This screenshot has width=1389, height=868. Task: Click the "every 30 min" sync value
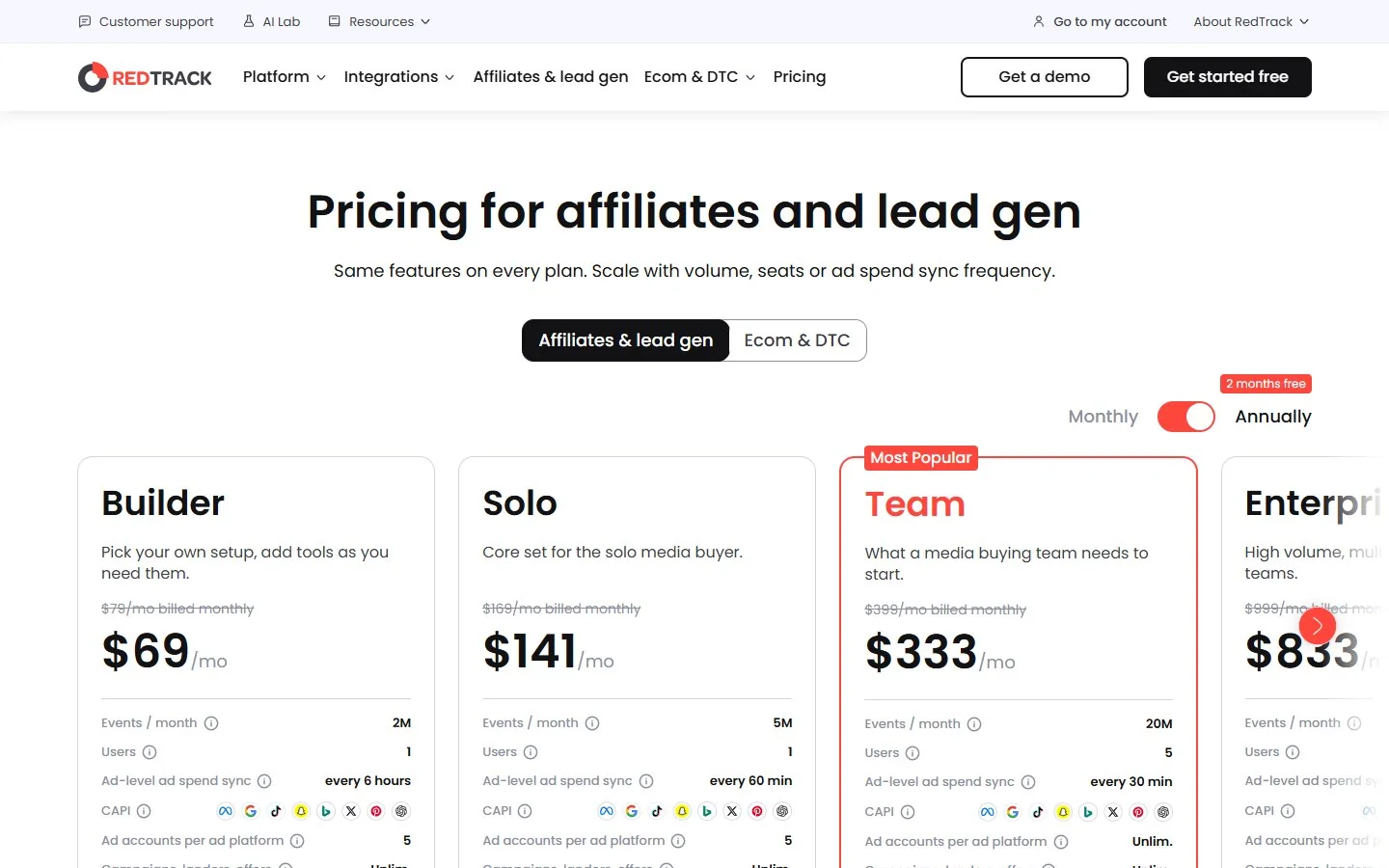pyautogui.click(x=1131, y=782)
